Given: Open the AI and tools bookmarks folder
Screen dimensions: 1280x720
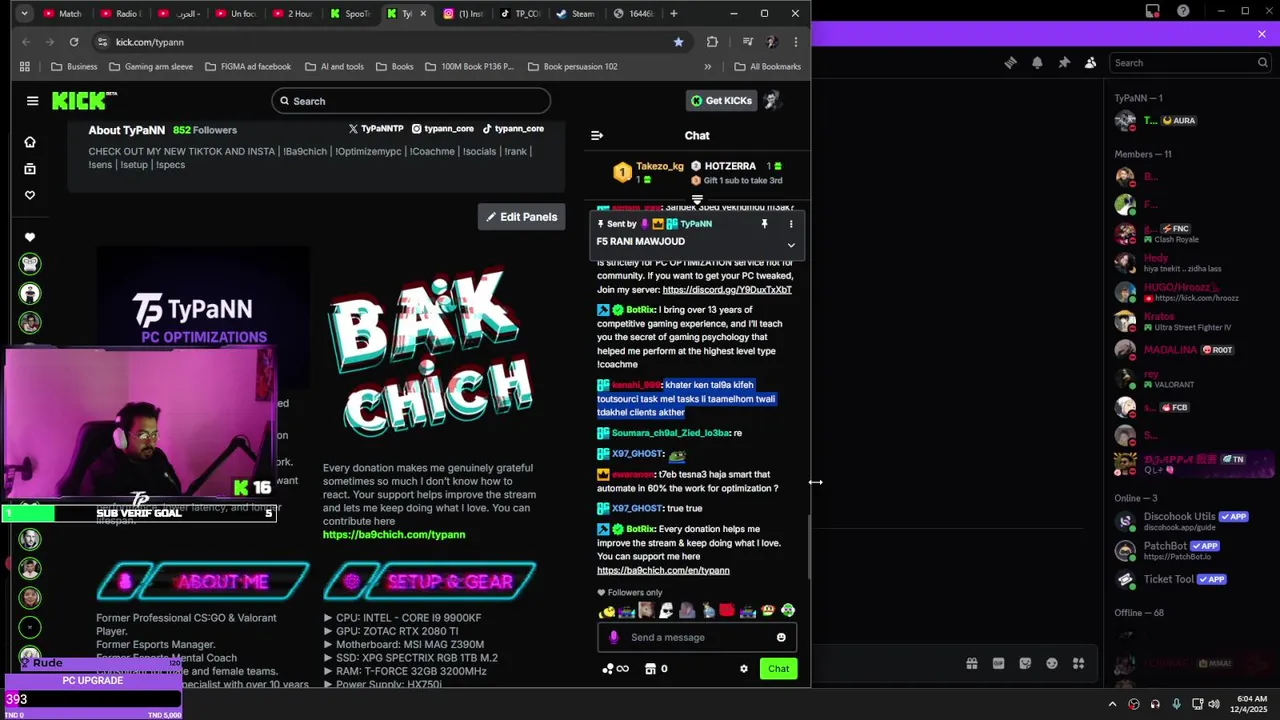Looking at the screenshot, I should click(x=334, y=67).
